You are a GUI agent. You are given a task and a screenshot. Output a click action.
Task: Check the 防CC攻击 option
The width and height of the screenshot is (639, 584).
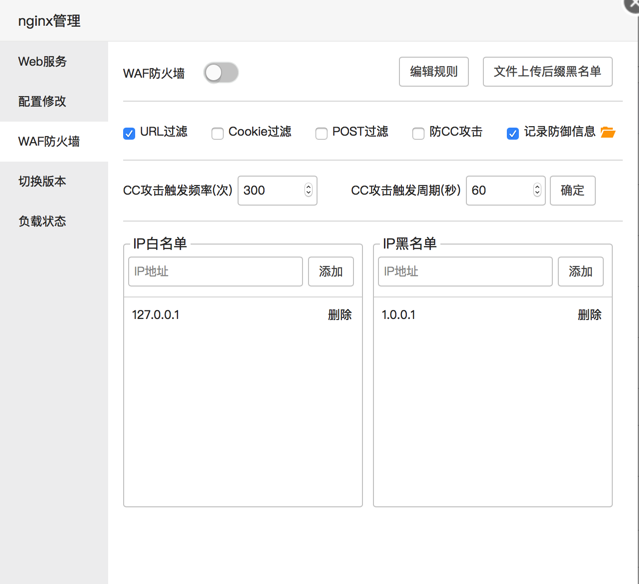pyautogui.click(x=418, y=133)
